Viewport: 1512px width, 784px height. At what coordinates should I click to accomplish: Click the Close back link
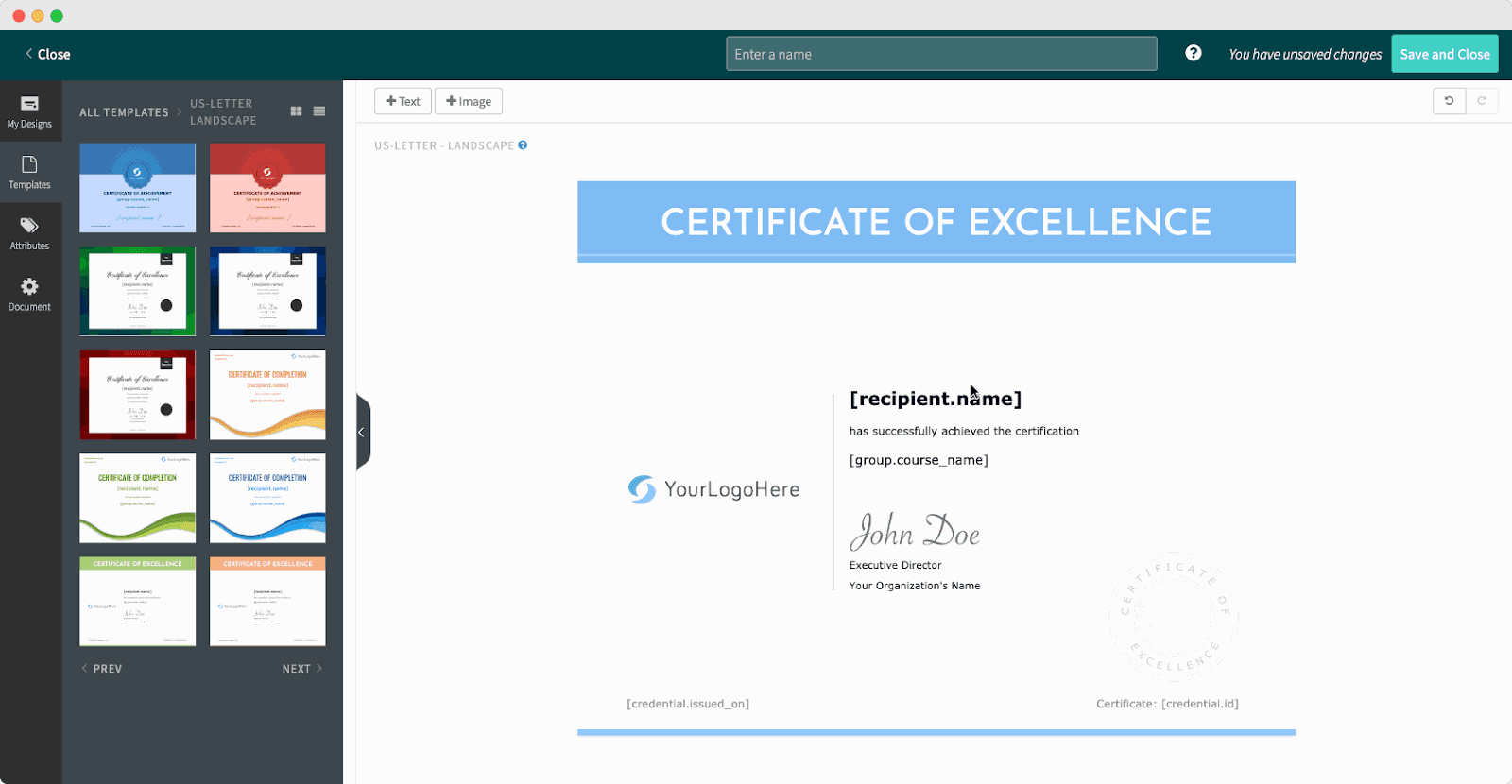[48, 54]
